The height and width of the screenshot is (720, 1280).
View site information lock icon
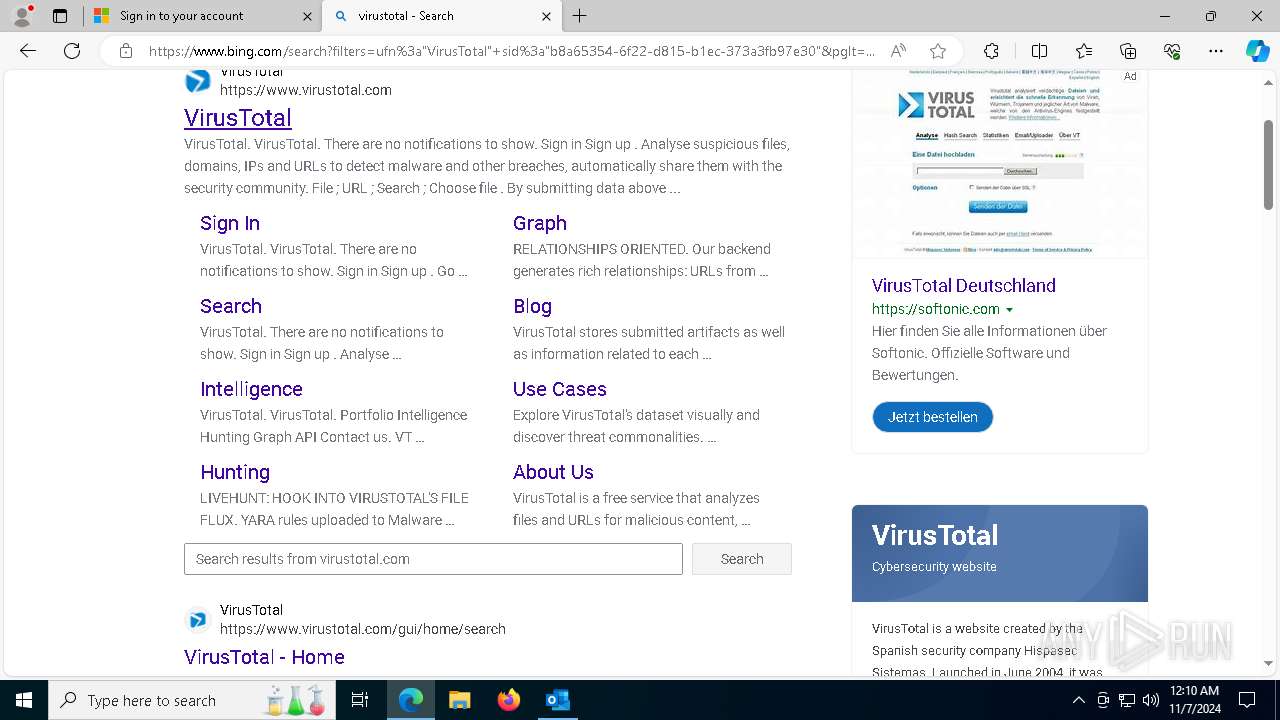coord(125,51)
